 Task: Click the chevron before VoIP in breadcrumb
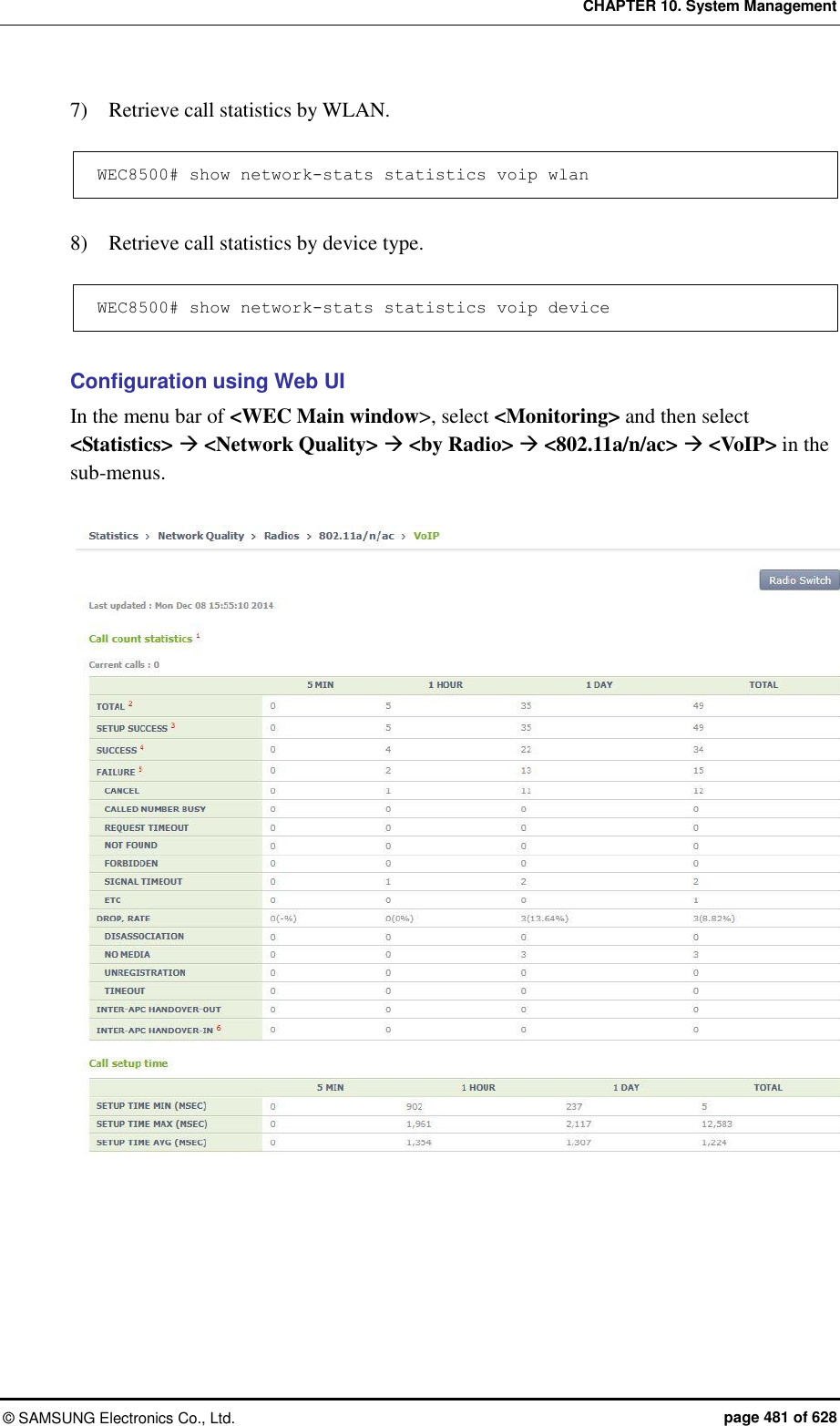coord(403,536)
